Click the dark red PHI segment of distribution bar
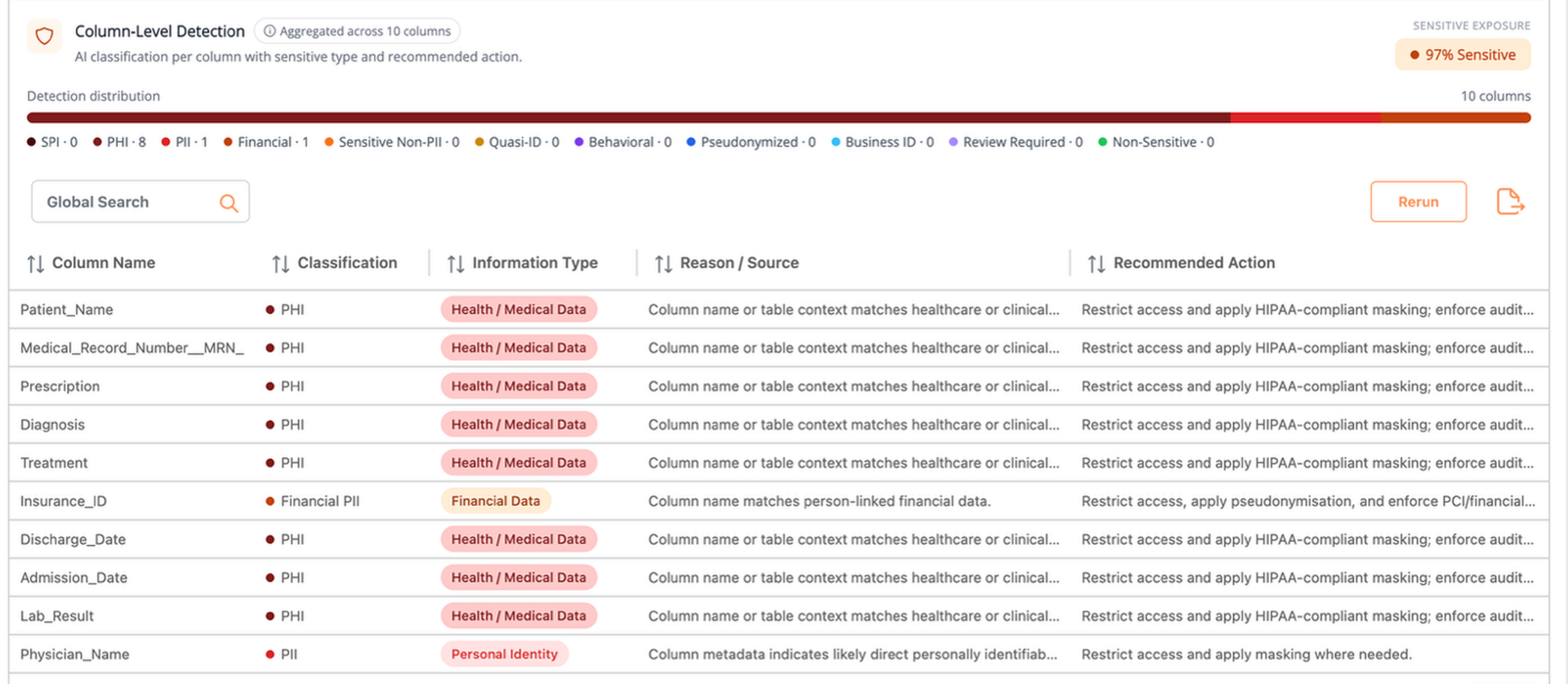Image resolution: width=1568 pixels, height=684 pixels. 629,118
